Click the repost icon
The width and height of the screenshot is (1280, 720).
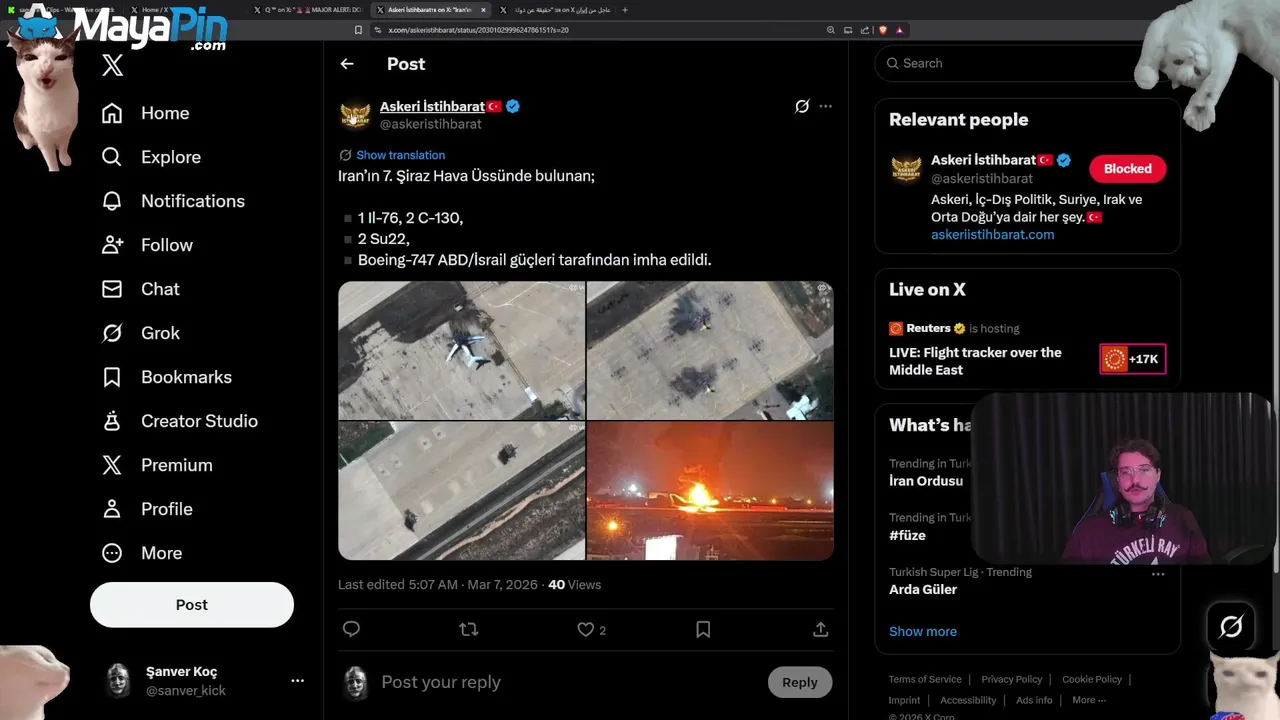[468, 629]
